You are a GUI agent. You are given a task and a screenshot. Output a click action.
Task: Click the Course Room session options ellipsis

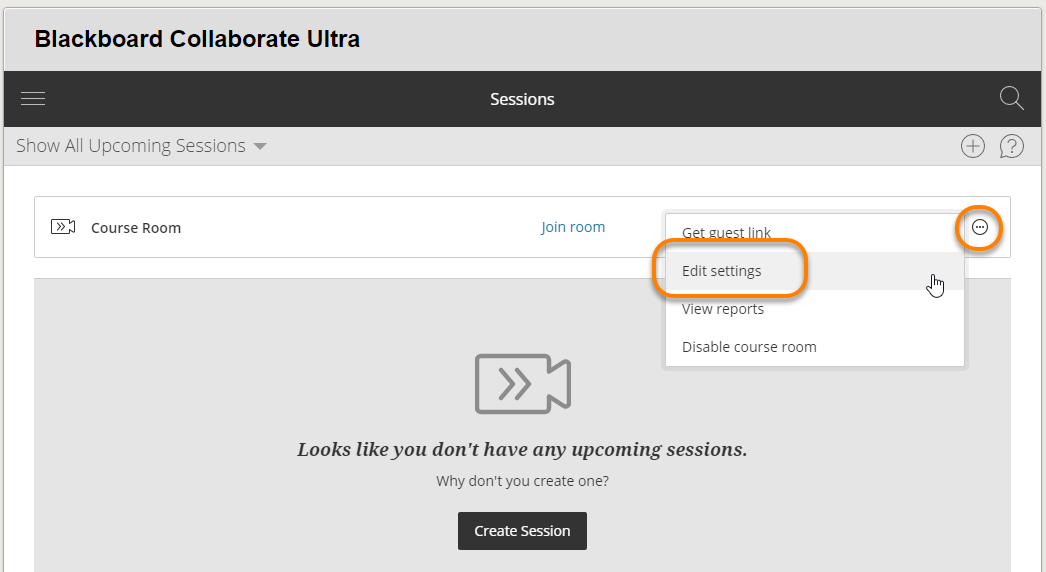click(x=980, y=228)
